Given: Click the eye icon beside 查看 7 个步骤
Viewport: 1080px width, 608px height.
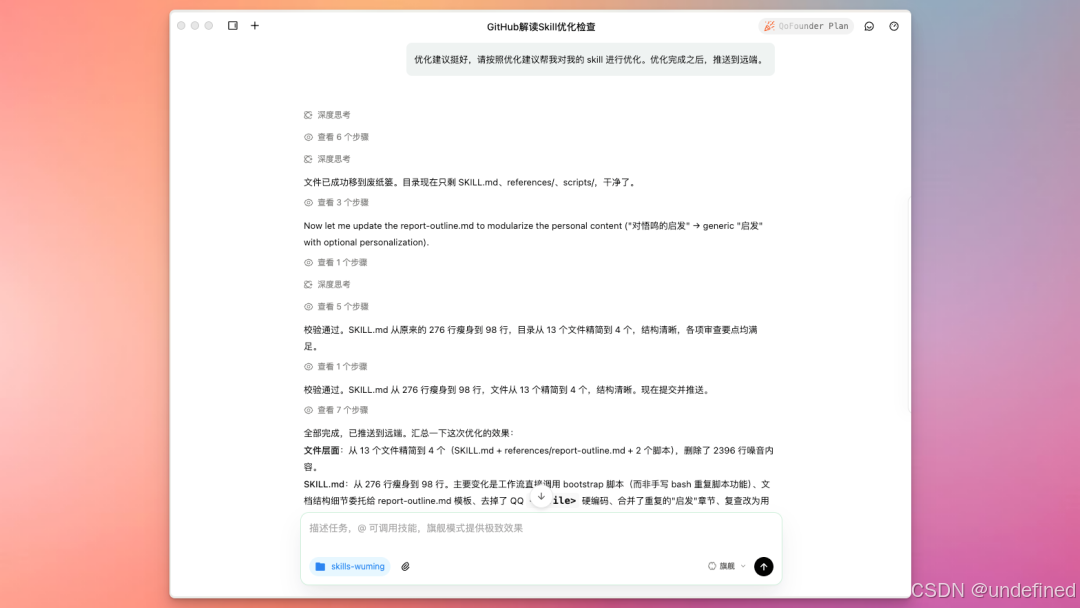Looking at the screenshot, I should tap(309, 410).
